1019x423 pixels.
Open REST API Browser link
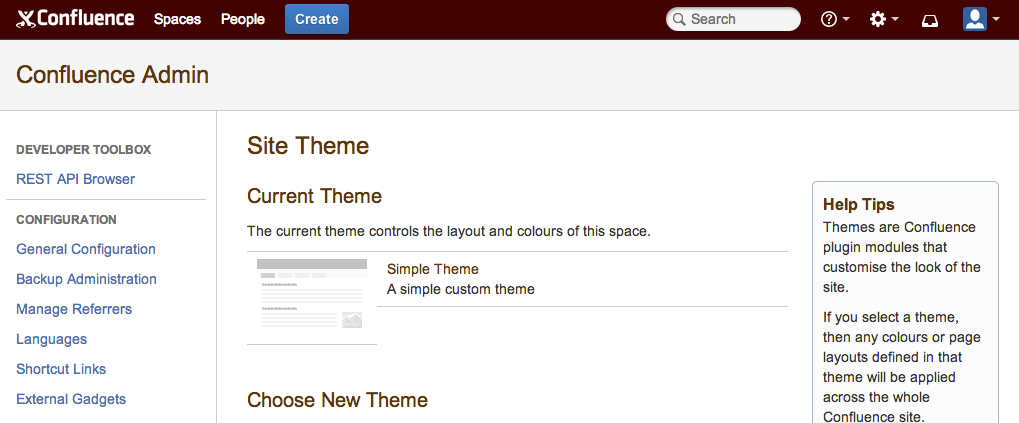click(75, 179)
